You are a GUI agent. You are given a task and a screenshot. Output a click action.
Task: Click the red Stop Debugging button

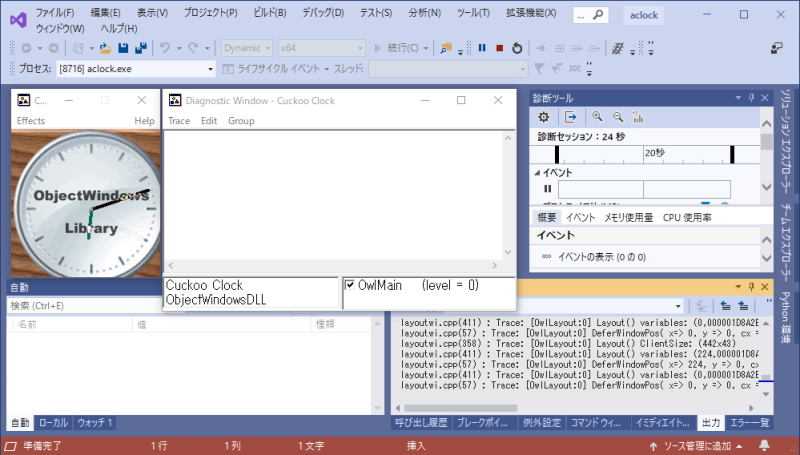pyautogui.click(x=499, y=48)
